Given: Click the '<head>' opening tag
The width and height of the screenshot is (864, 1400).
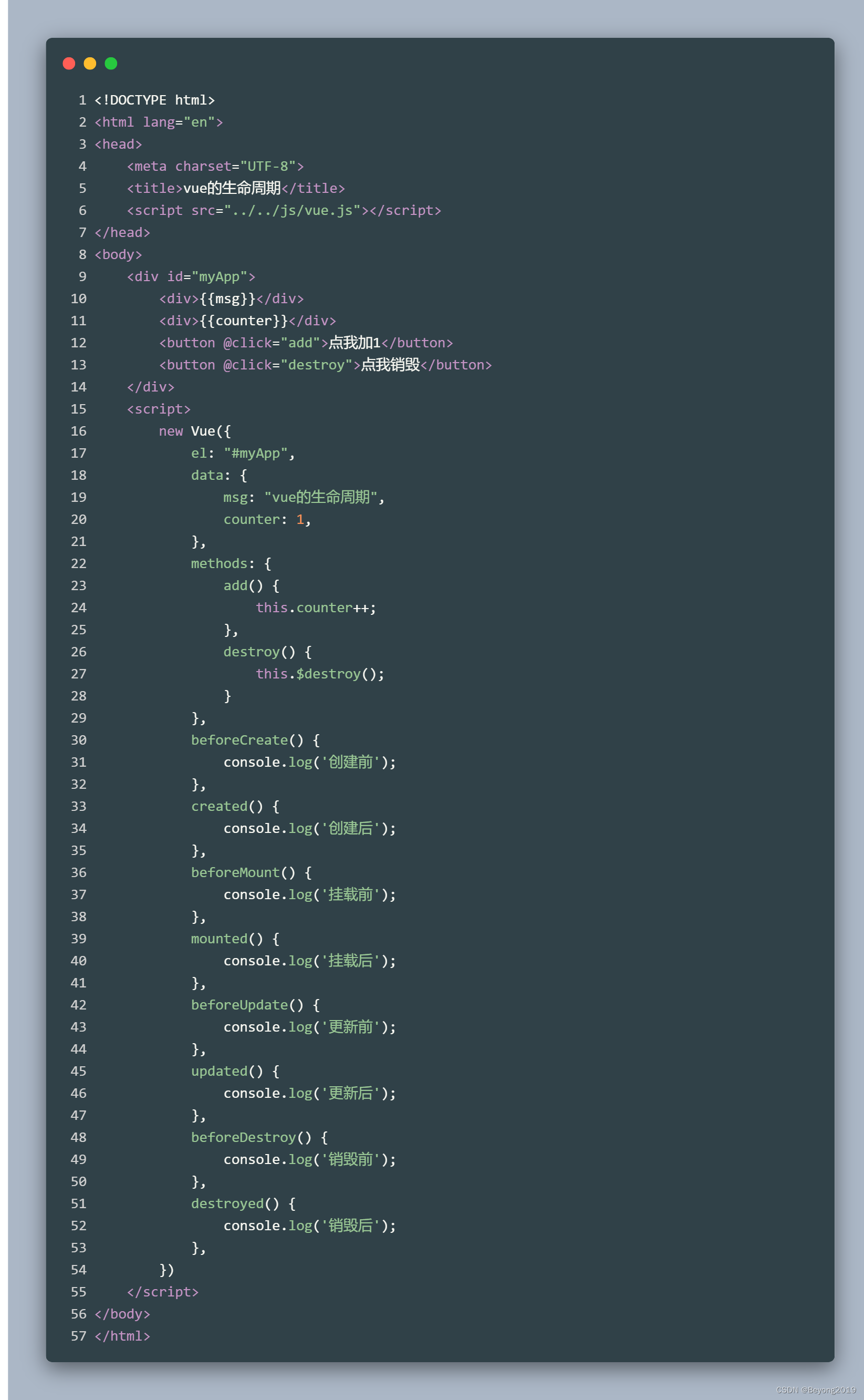Looking at the screenshot, I should [x=118, y=145].
